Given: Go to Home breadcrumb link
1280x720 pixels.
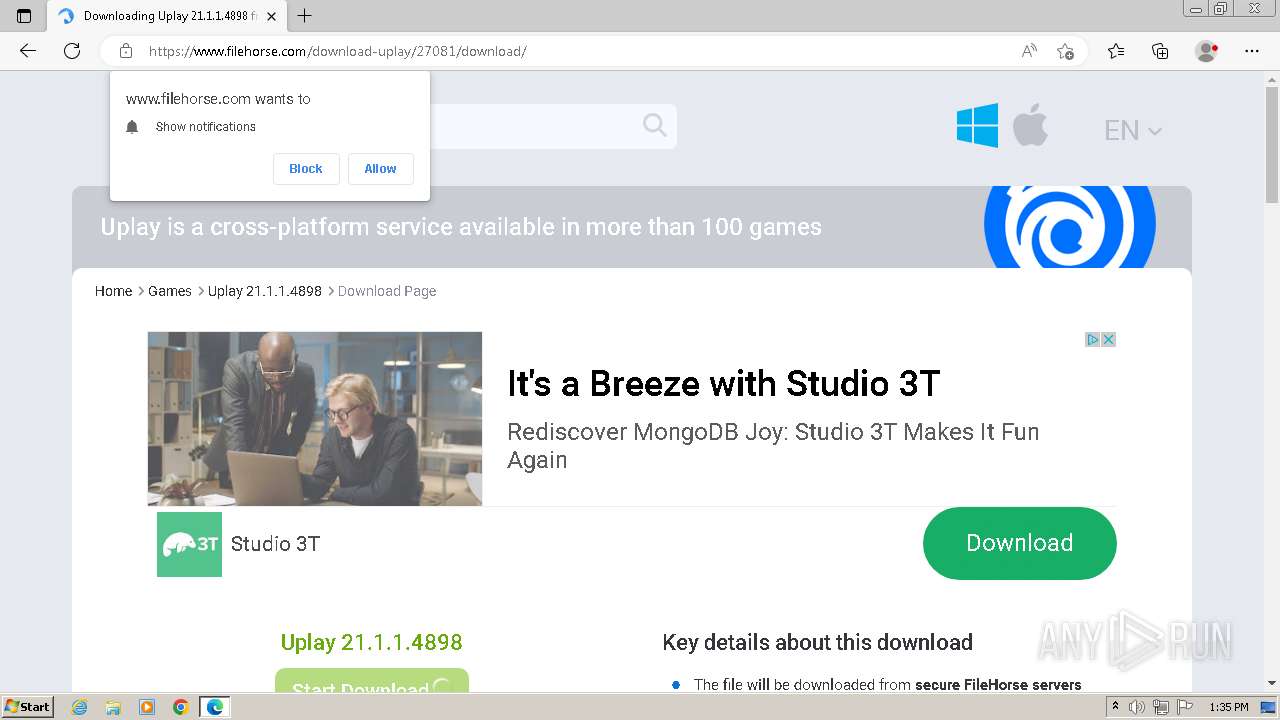Looking at the screenshot, I should pyautogui.click(x=113, y=291).
